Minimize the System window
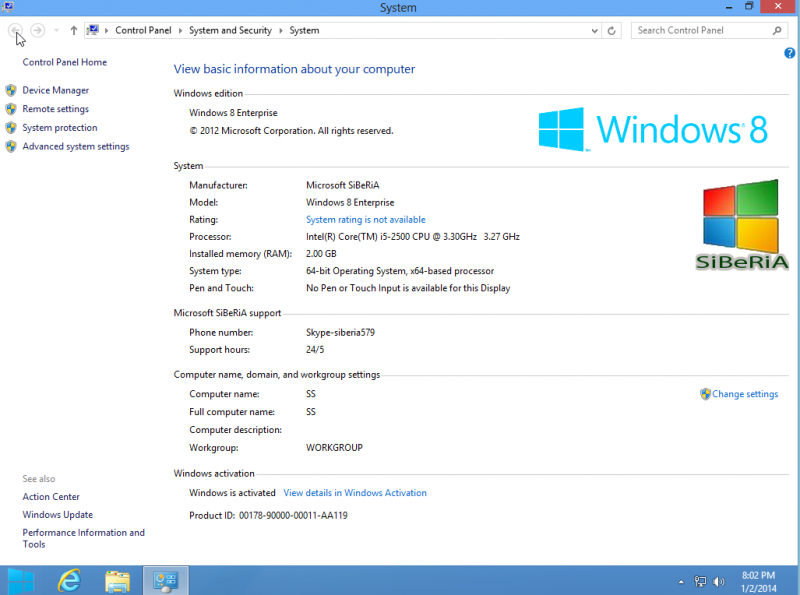This screenshot has height=595, width=800. tap(729, 7)
